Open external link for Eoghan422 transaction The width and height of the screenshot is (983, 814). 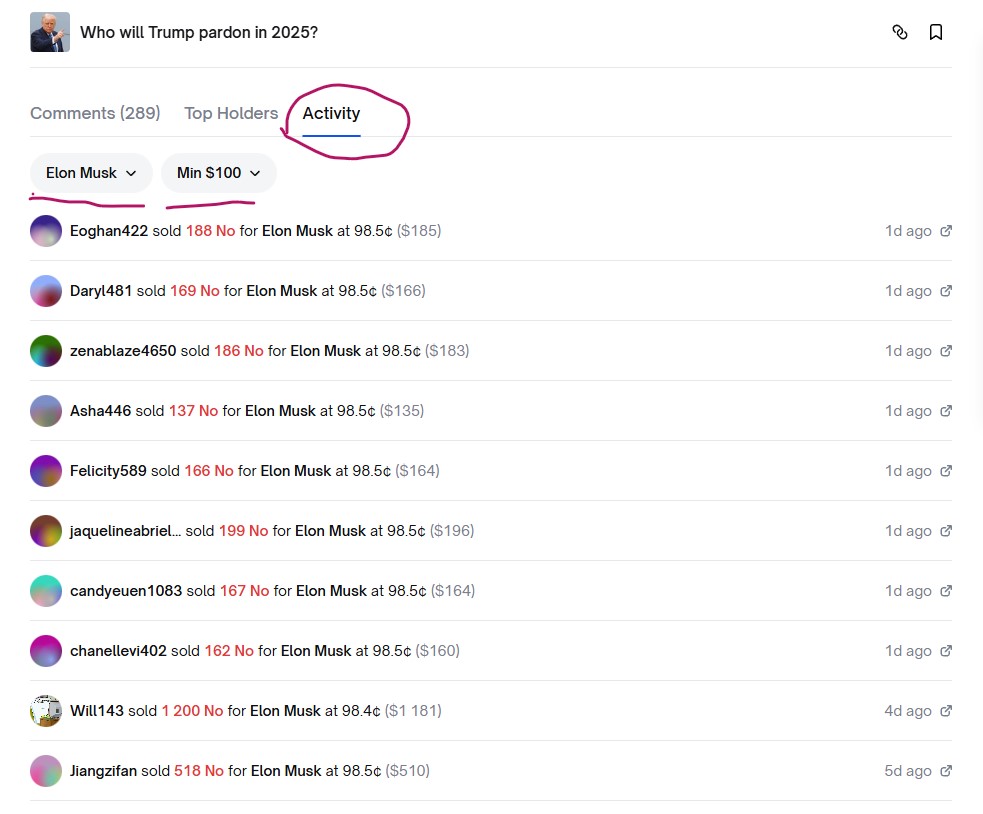[x=946, y=231]
